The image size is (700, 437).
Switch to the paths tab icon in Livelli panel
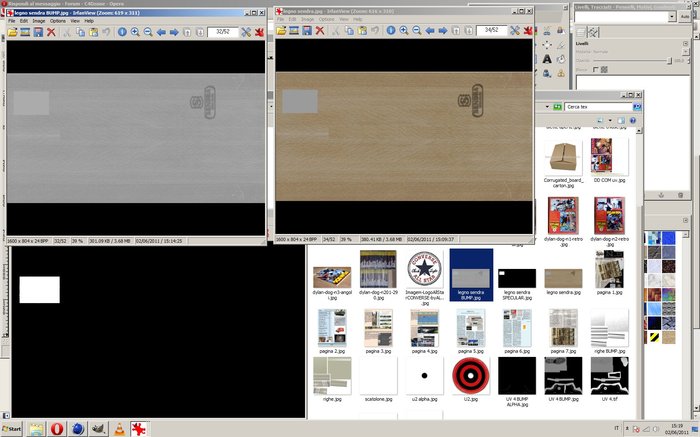(593, 32)
